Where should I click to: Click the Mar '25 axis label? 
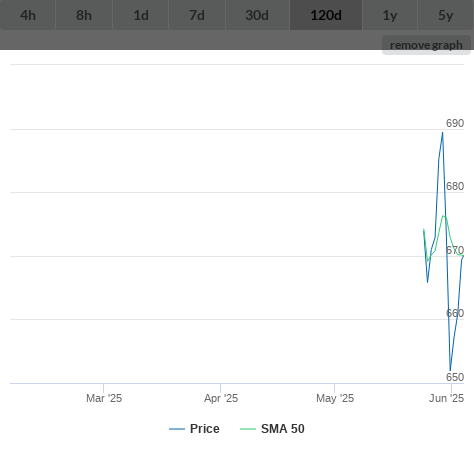[104, 398]
